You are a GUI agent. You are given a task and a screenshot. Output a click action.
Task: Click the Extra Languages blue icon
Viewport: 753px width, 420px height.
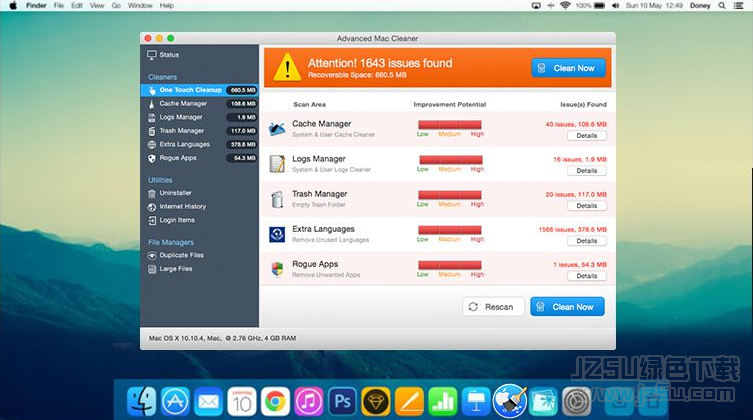click(x=277, y=234)
